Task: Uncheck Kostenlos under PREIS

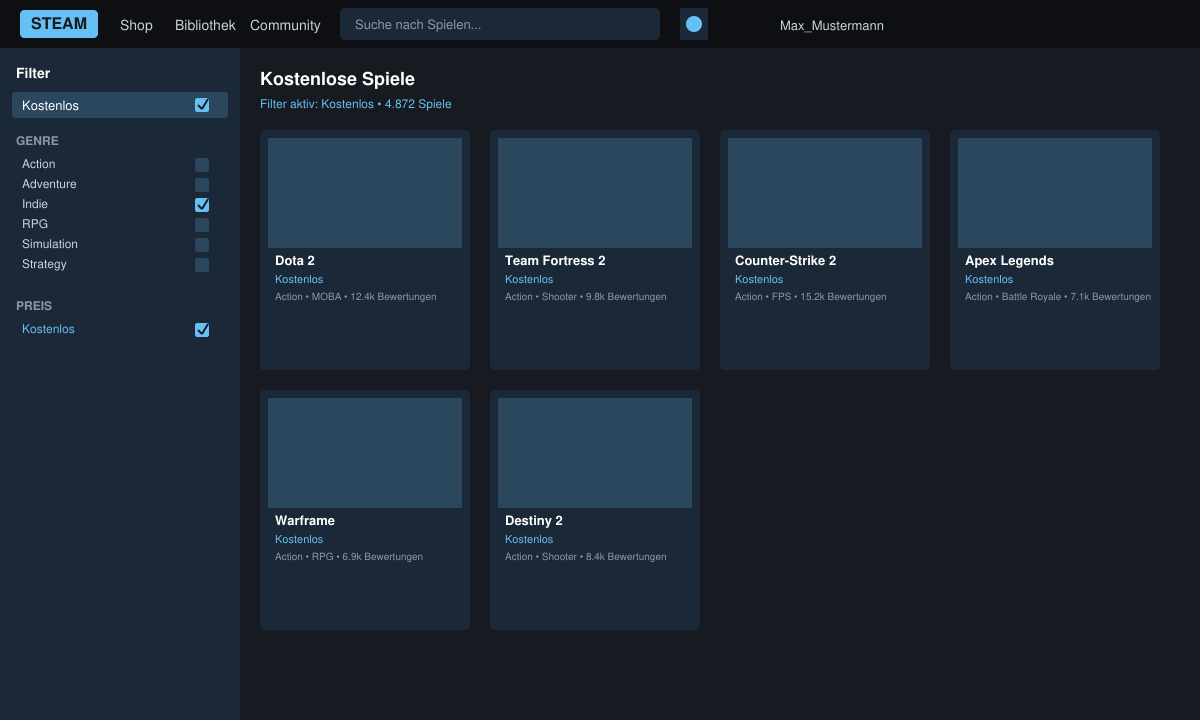Action: tap(202, 330)
